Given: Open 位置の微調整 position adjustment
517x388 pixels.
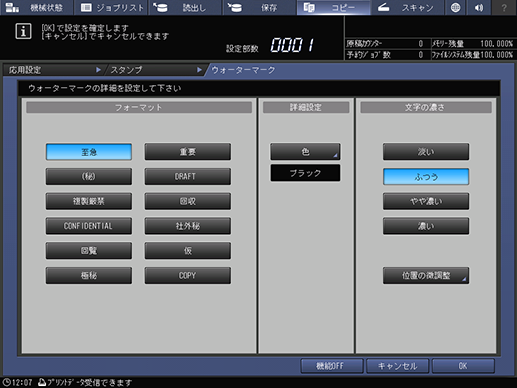Looking at the screenshot, I should click(426, 275).
